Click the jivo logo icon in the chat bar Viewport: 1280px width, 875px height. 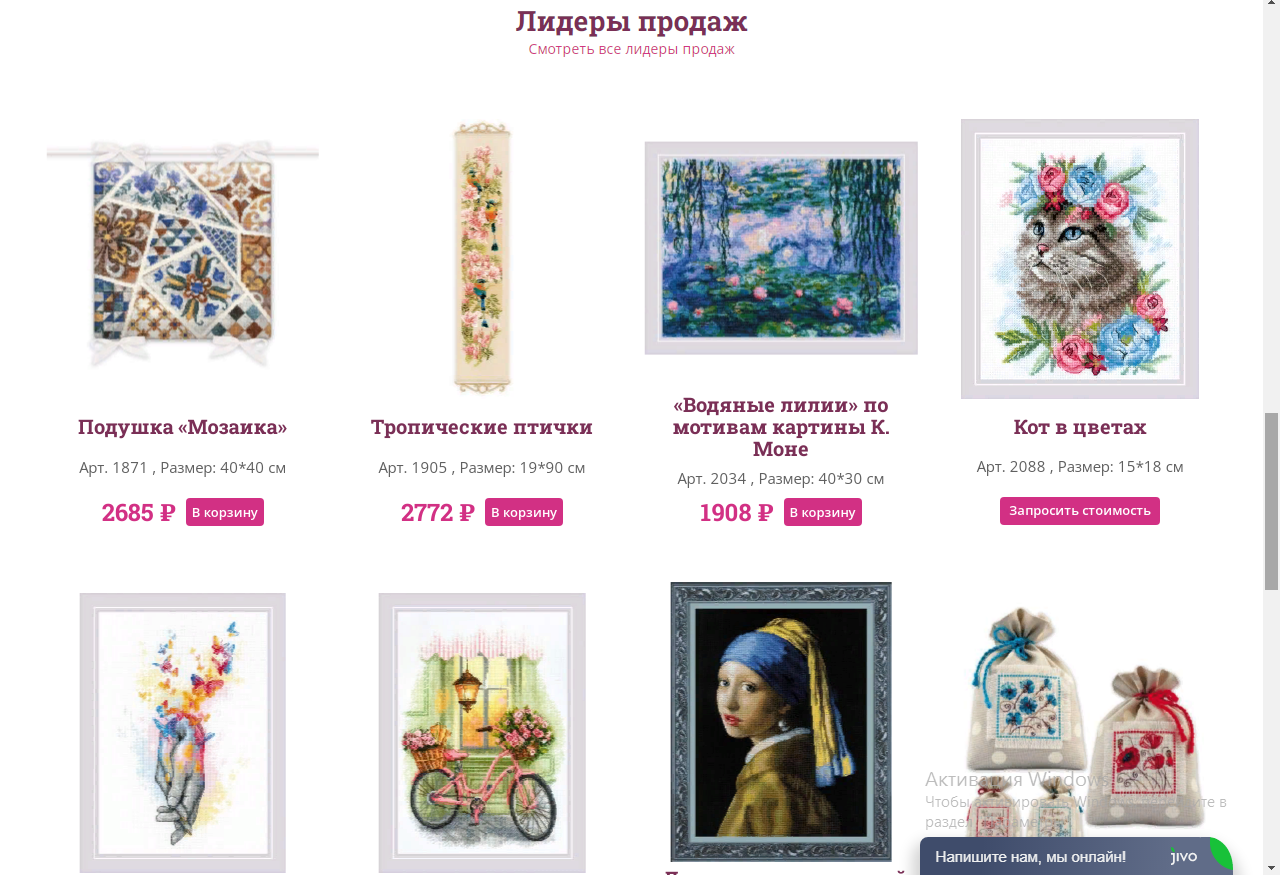1184,857
